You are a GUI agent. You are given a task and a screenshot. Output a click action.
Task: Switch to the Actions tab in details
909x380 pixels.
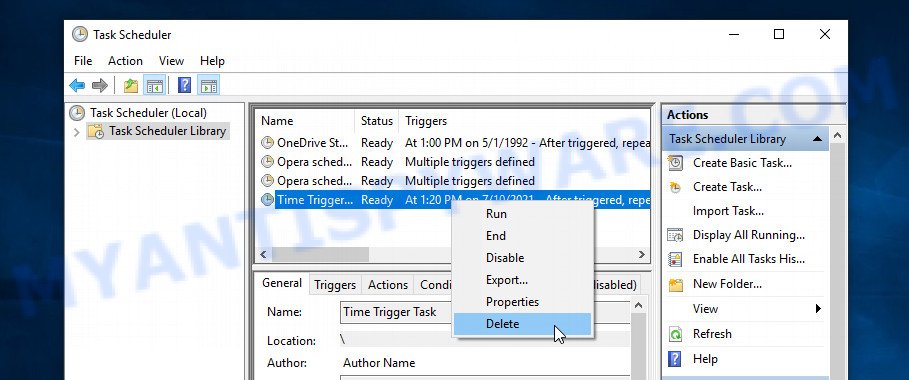(388, 285)
